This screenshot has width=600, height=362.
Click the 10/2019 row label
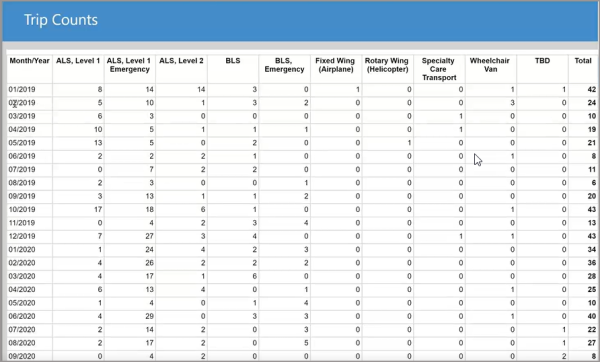click(x=22, y=209)
